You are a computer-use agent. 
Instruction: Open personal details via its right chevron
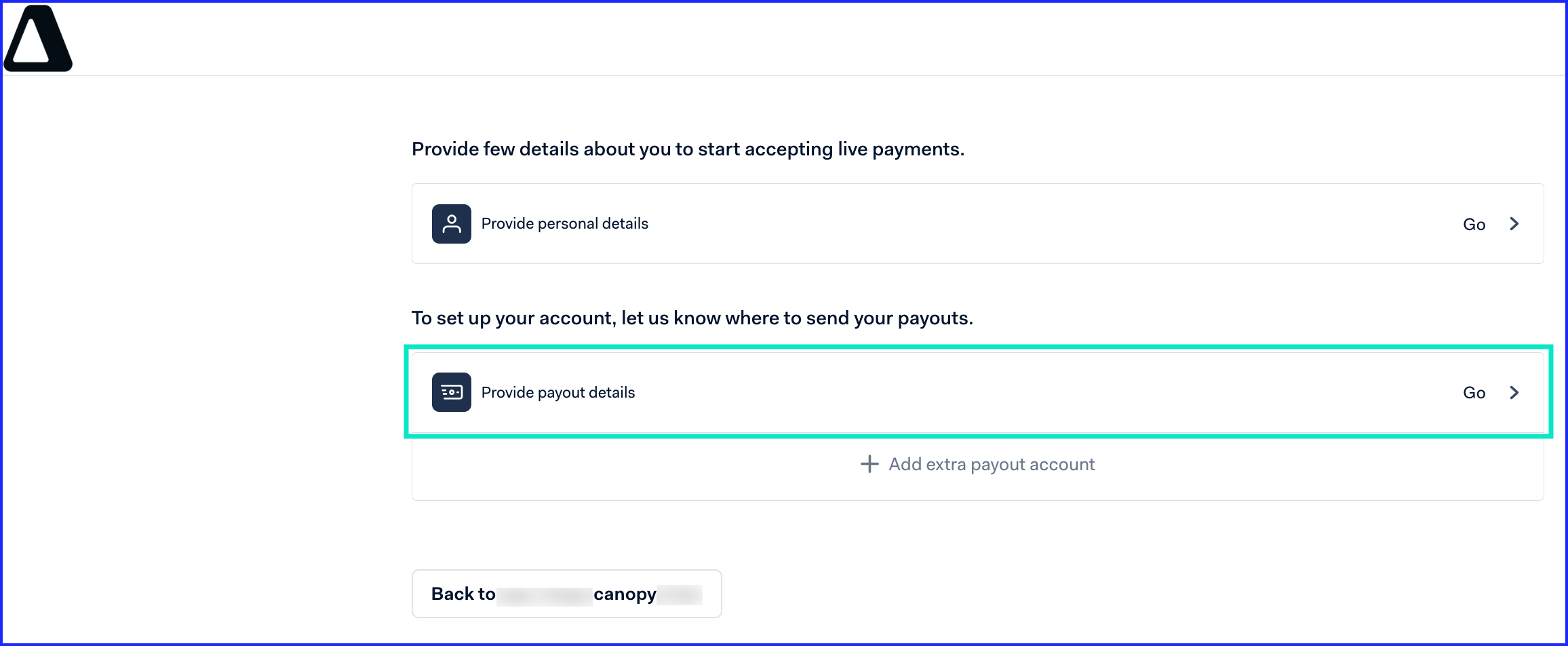click(x=1514, y=224)
